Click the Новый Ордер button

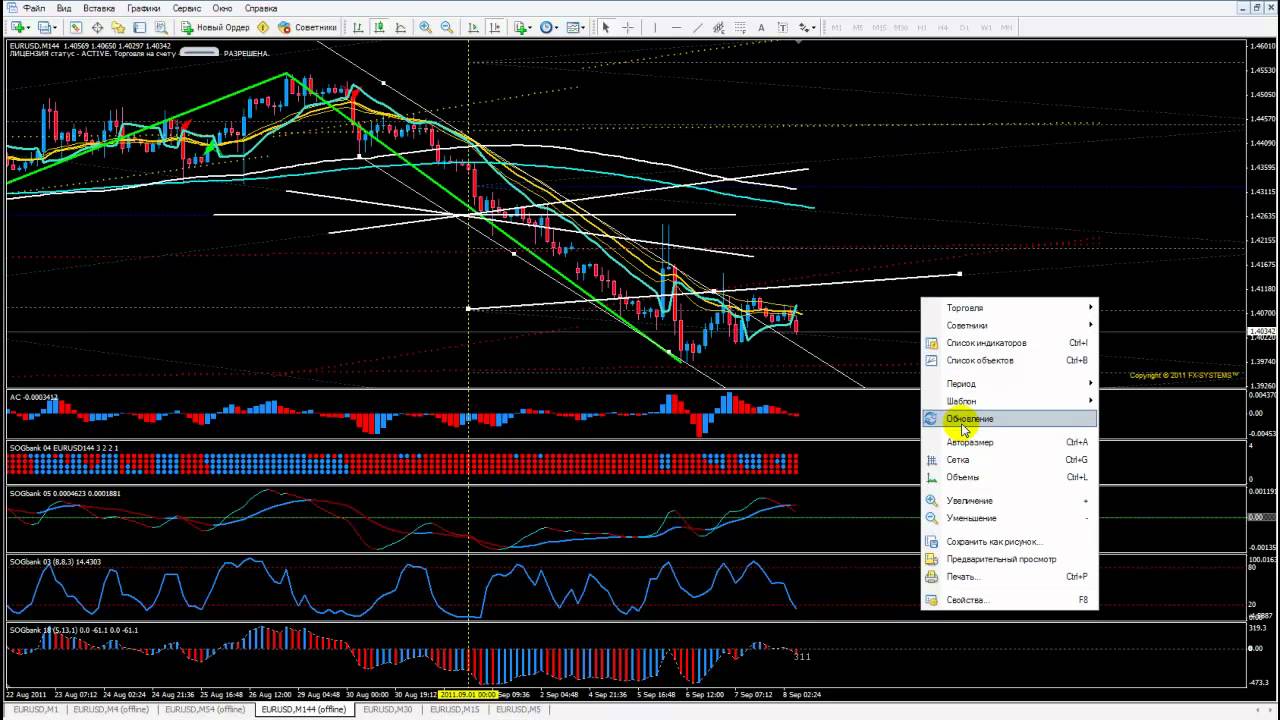coord(215,28)
